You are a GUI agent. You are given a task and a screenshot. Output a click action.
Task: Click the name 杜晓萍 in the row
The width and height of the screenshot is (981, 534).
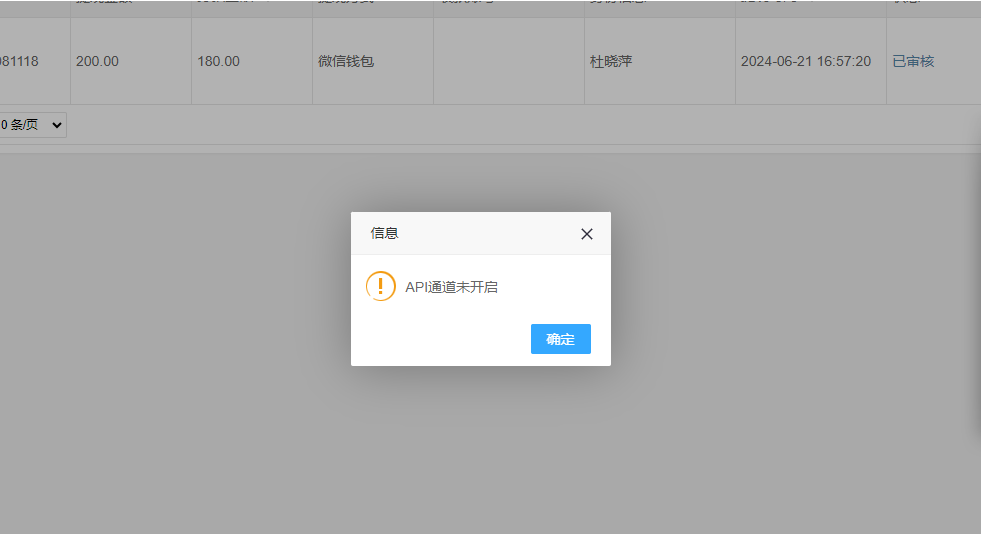(x=611, y=61)
